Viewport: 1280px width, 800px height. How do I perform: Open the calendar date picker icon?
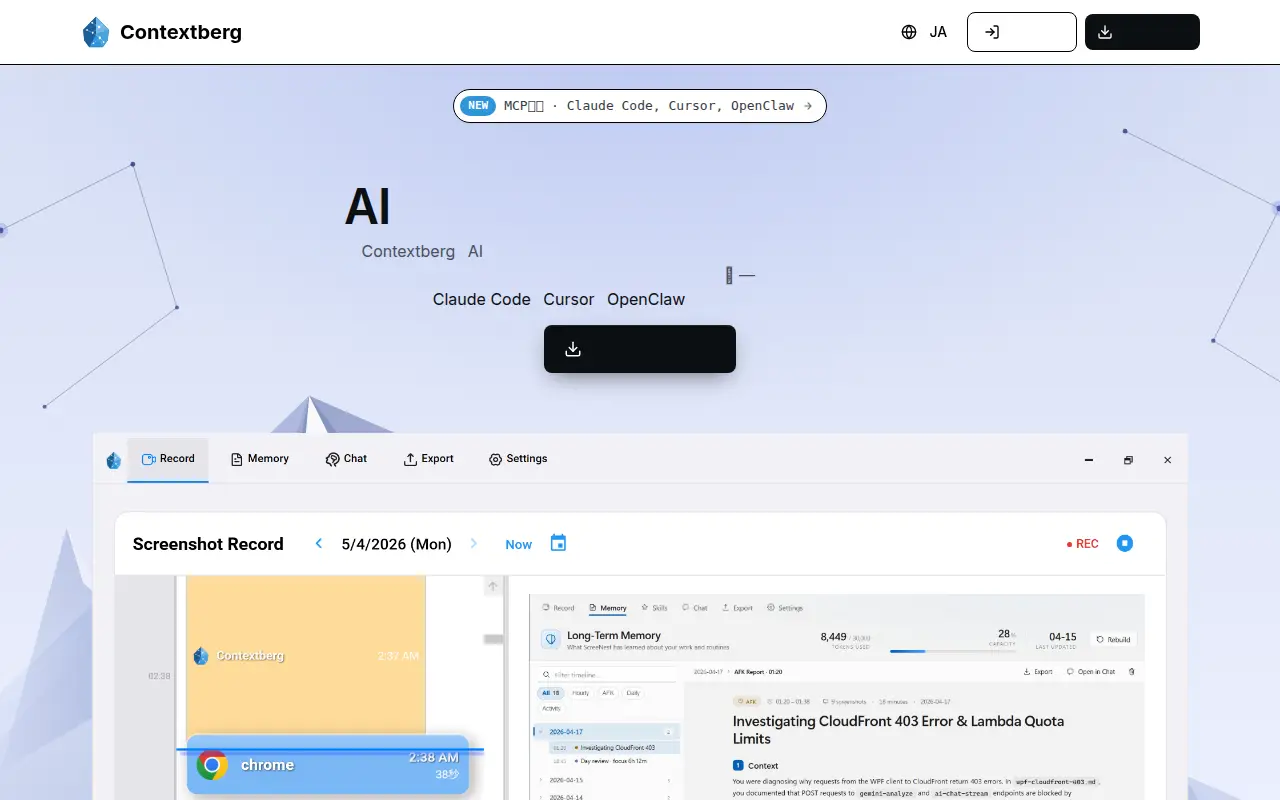(x=558, y=543)
